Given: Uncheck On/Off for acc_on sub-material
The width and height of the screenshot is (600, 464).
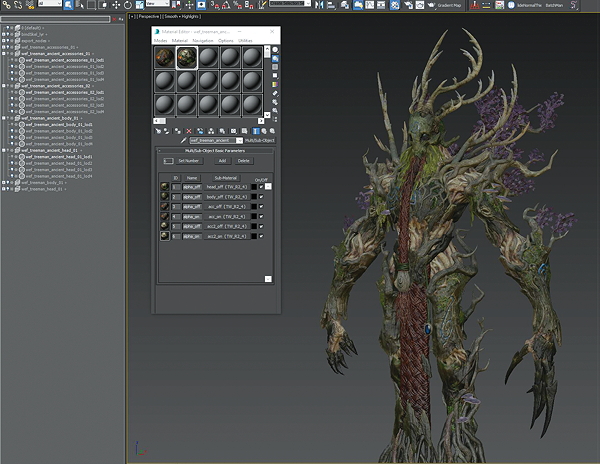Looking at the screenshot, I should (261, 217).
